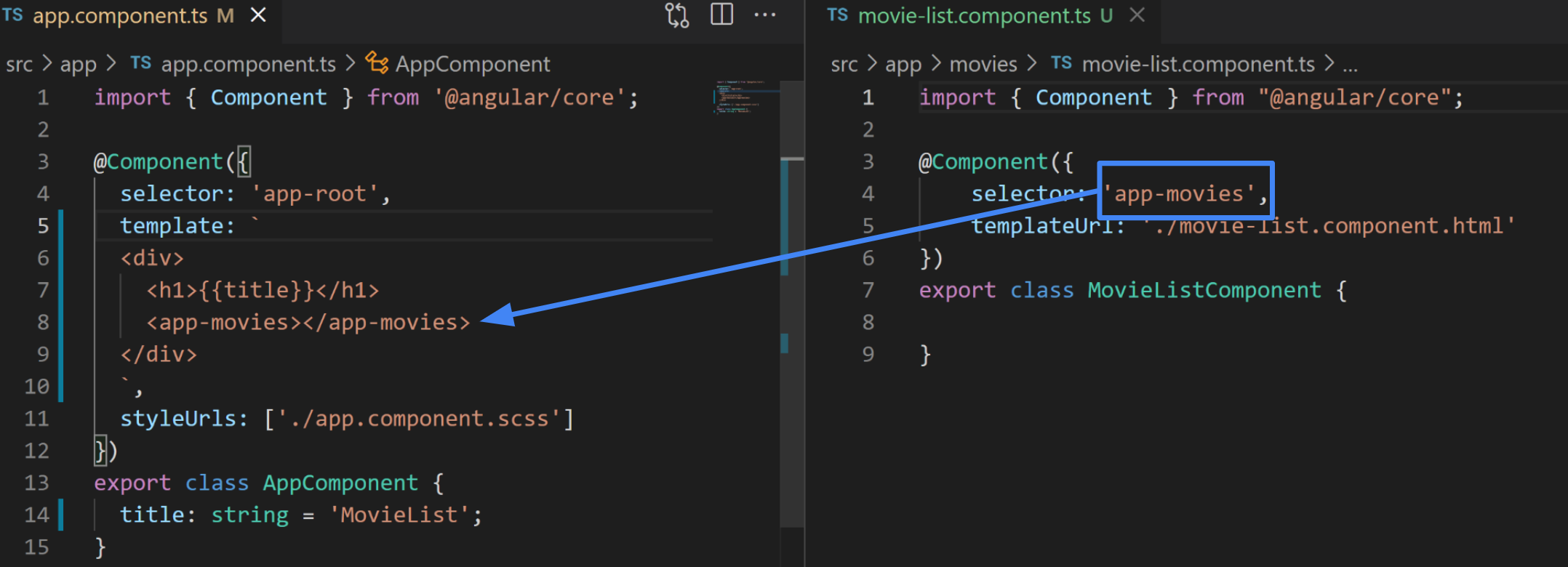Click '@Component' decorator in left editor

click(x=158, y=162)
